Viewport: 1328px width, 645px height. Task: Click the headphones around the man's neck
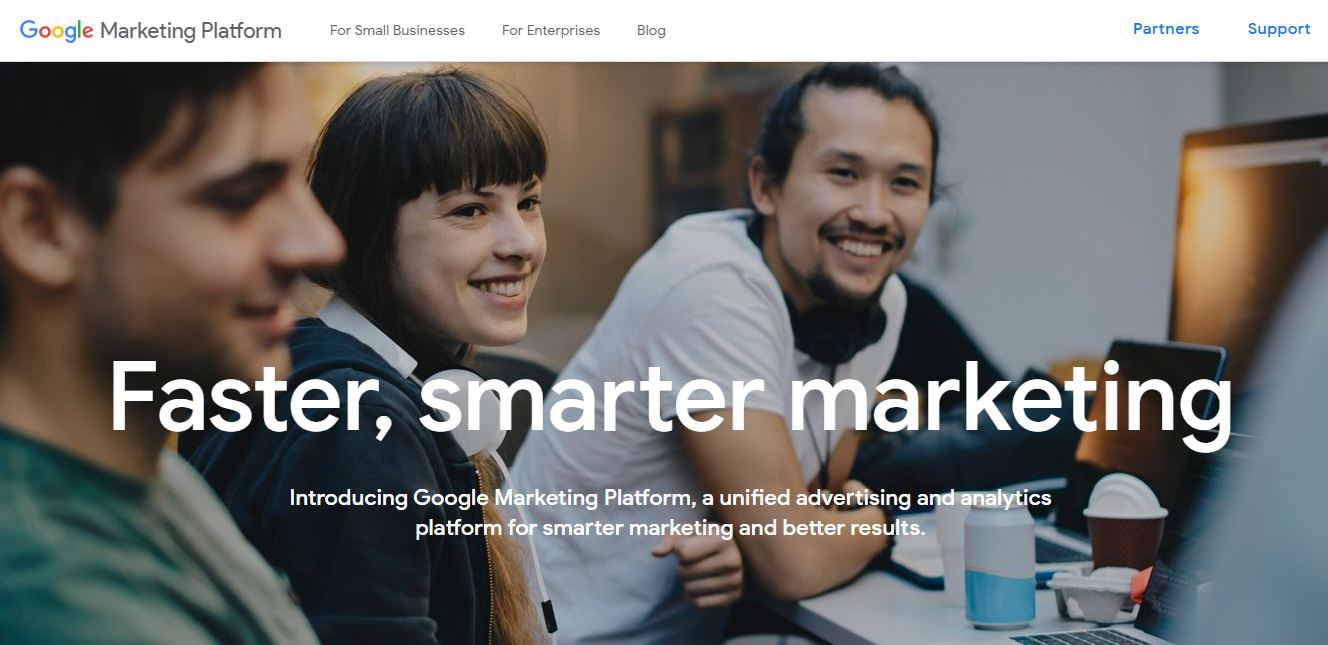(835, 320)
